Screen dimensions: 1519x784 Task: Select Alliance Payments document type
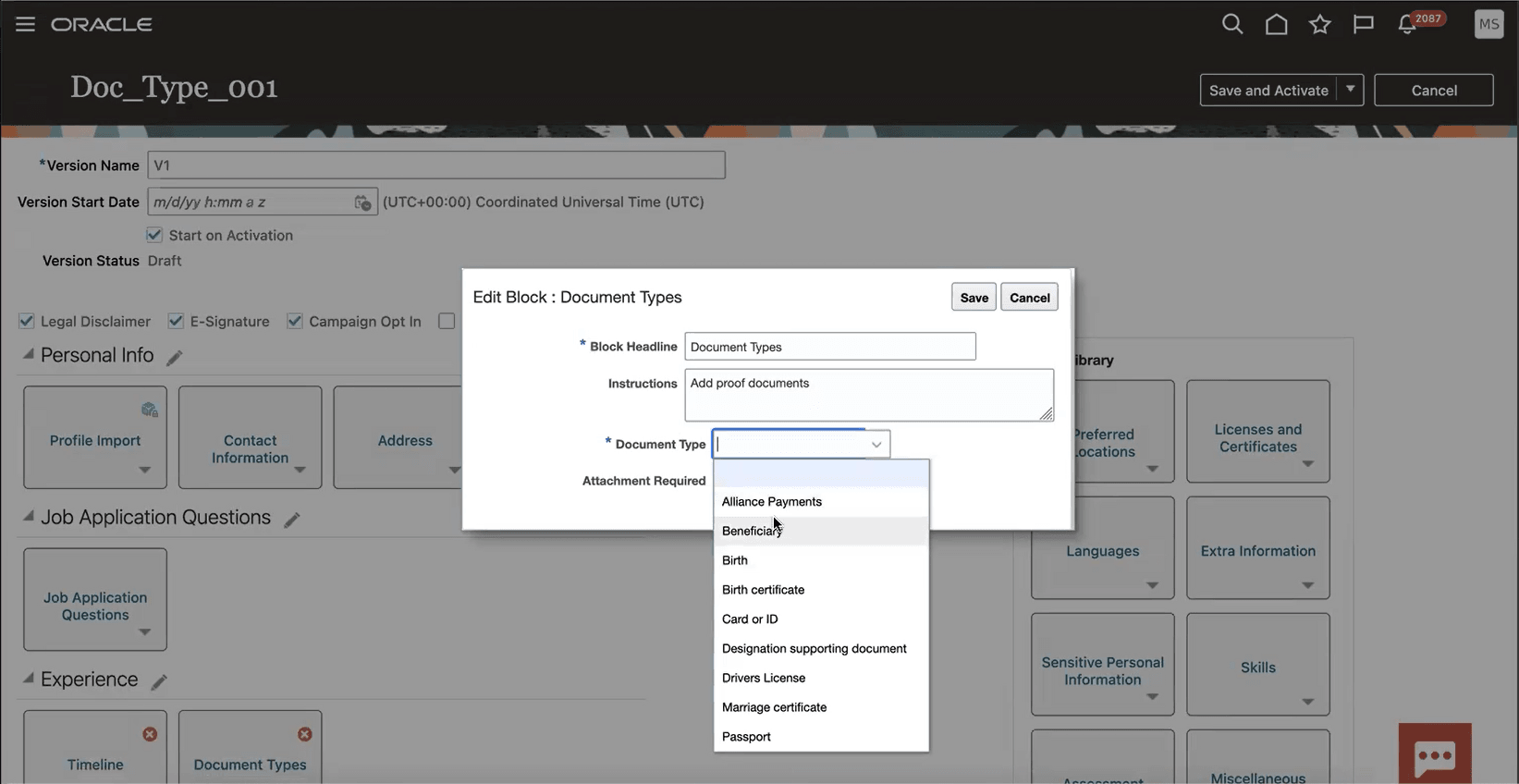click(x=821, y=502)
